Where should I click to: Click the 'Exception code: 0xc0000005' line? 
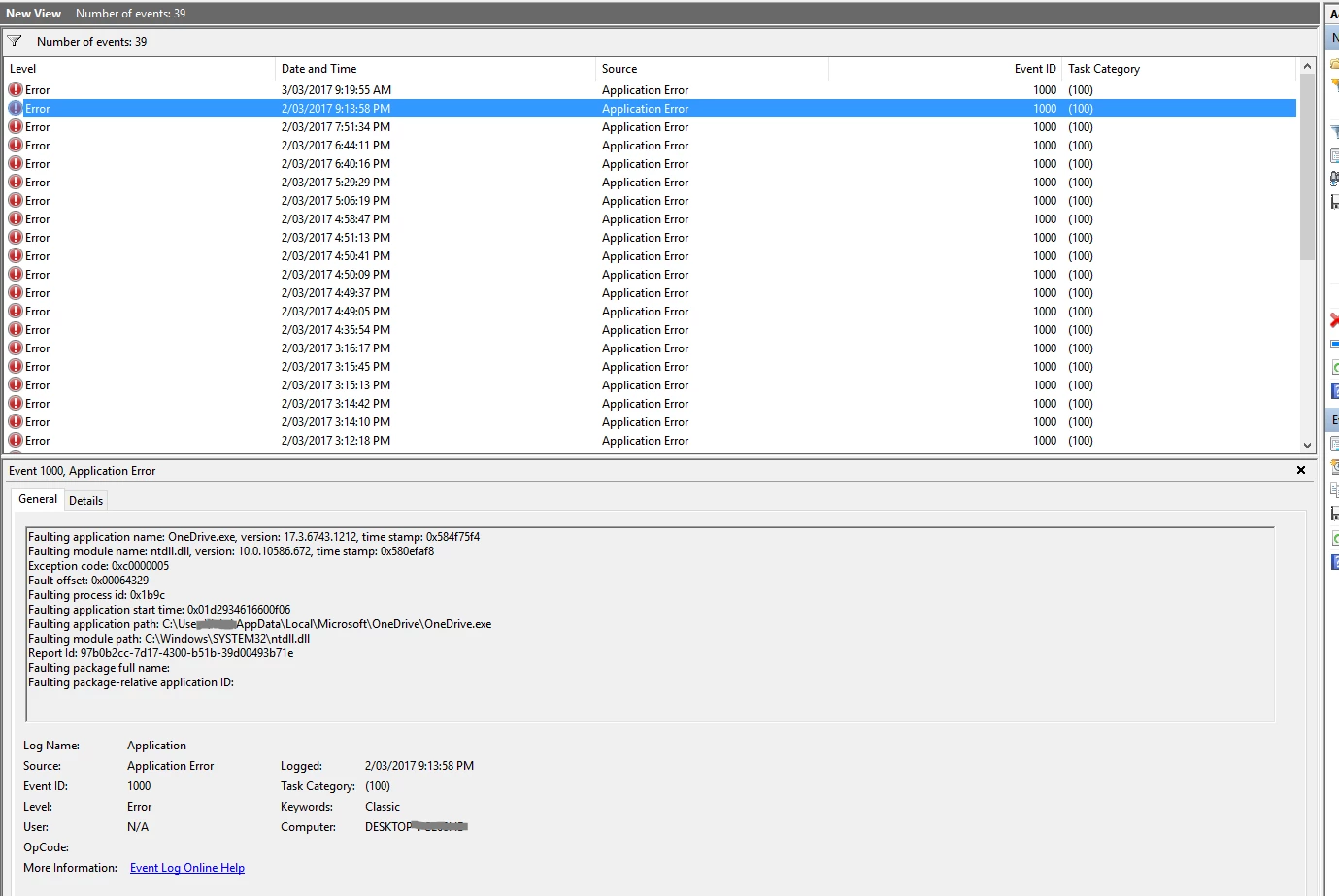click(98, 565)
